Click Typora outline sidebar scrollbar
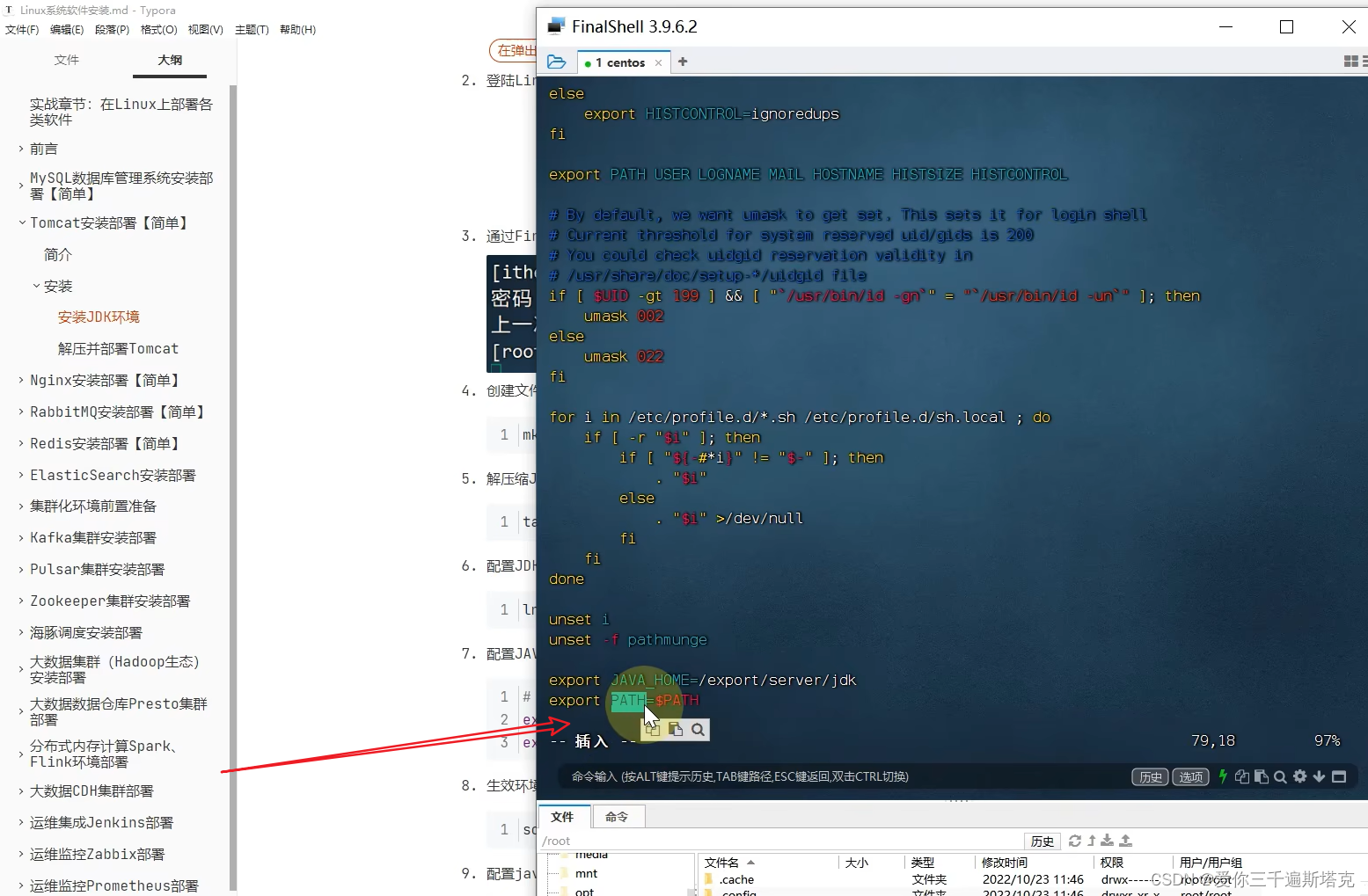Viewport: 1368px width, 896px height. click(x=233, y=488)
